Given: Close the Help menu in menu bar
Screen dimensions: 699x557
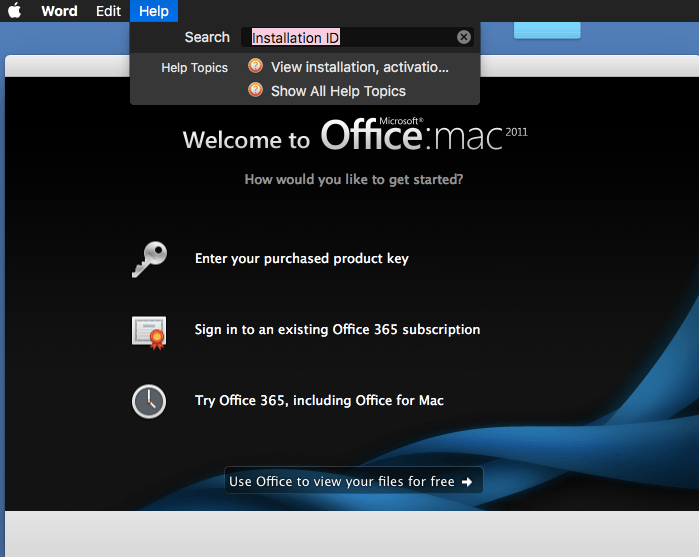Looking at the screenshot, I should click(154, 11).
